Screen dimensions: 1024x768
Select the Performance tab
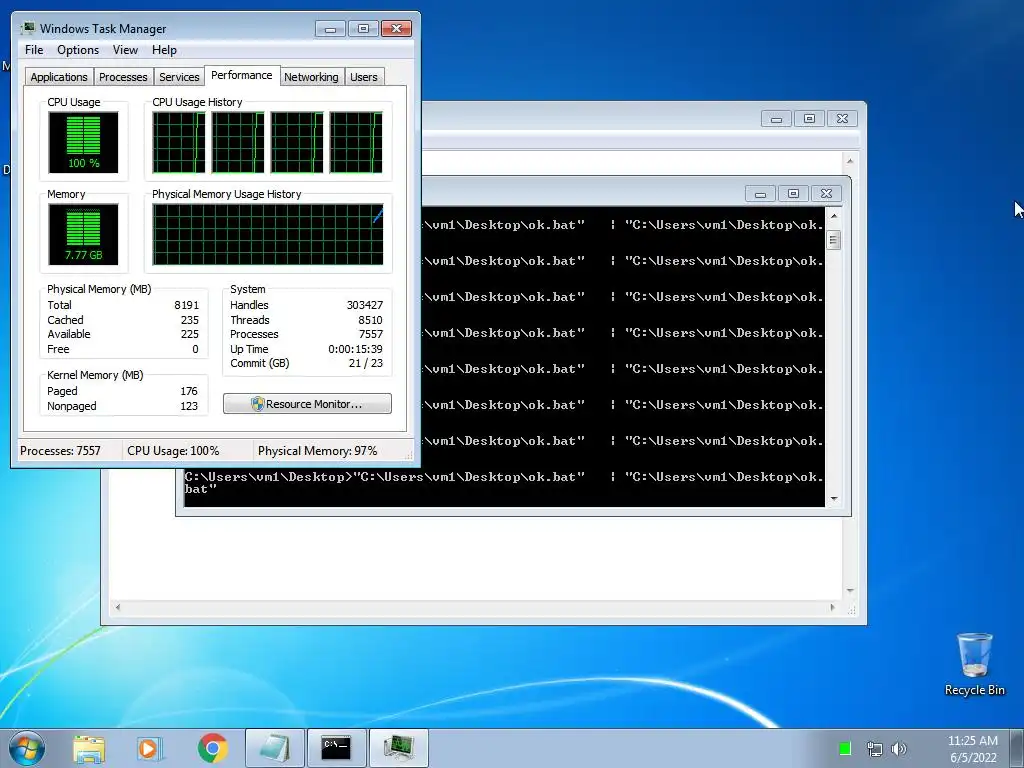click(242, 75)
